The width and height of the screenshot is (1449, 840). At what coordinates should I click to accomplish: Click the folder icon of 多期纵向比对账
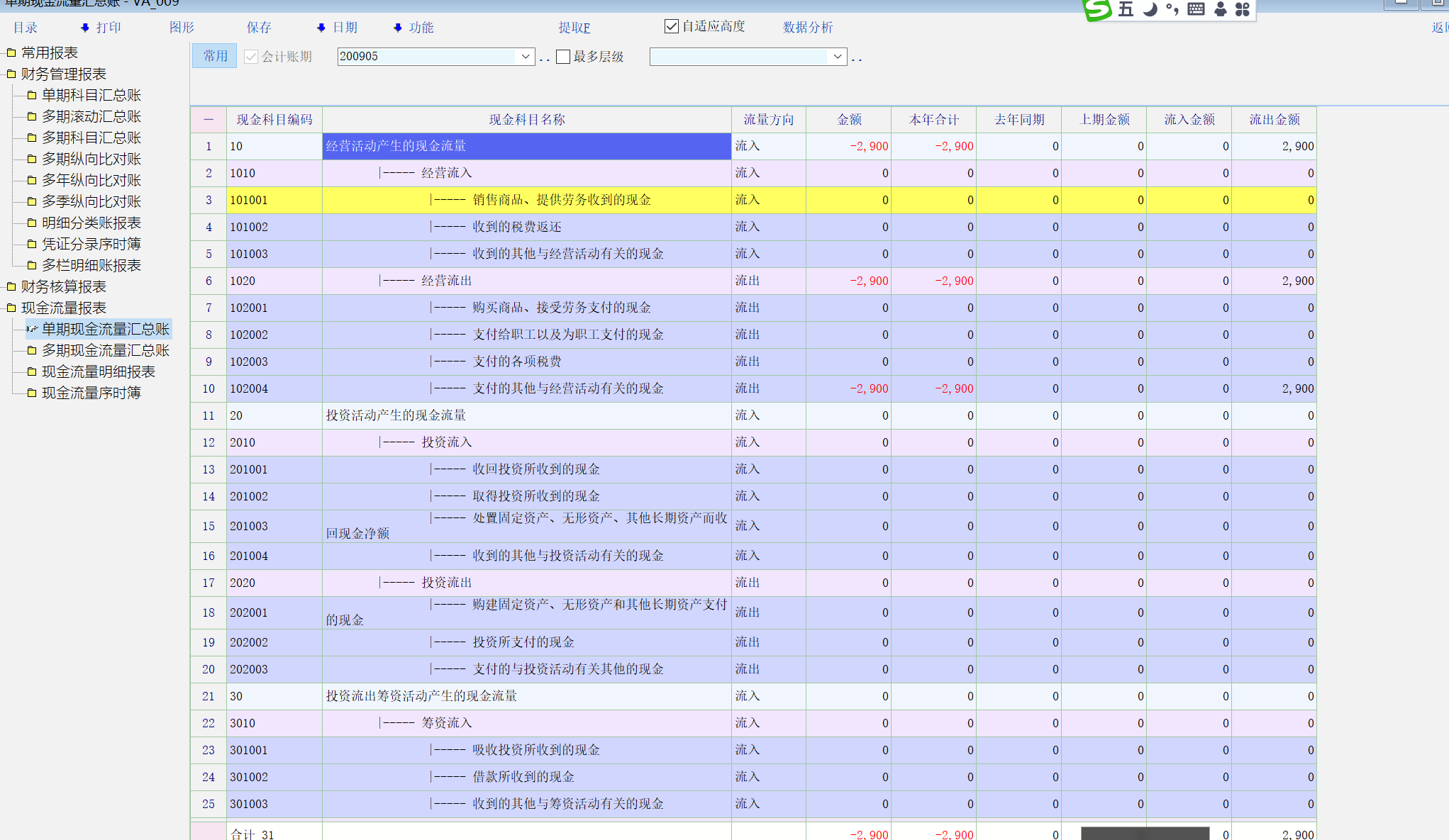click(x=32, y=159)
